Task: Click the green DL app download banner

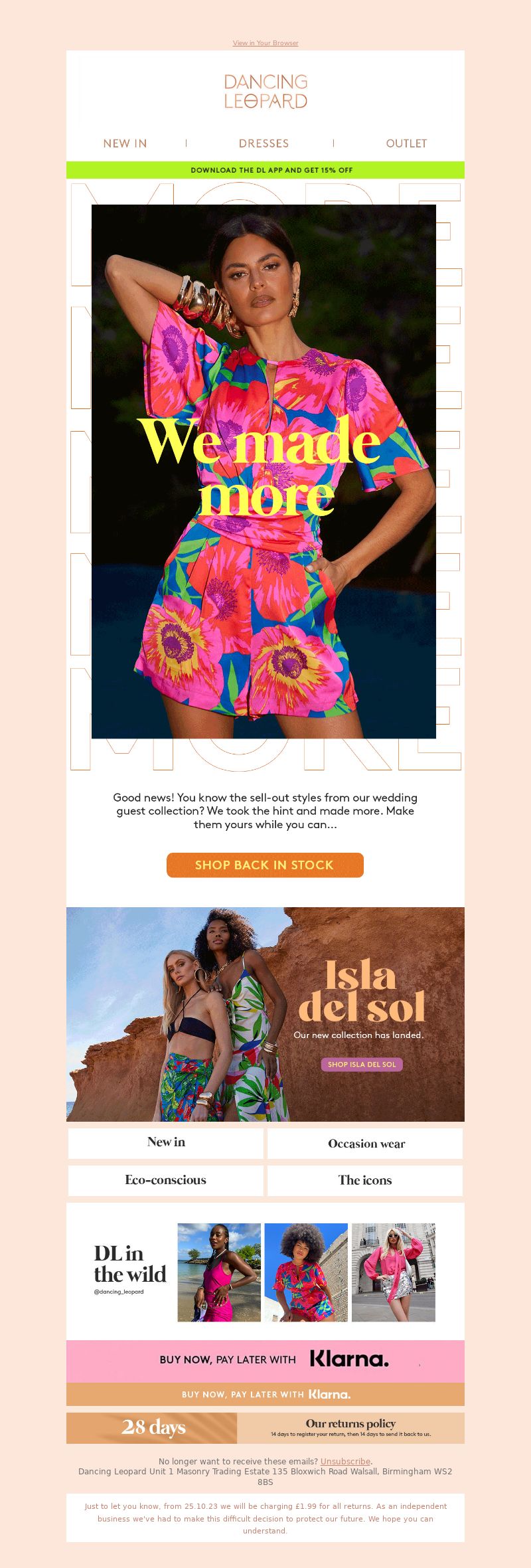Action: [x=265, y=170]
